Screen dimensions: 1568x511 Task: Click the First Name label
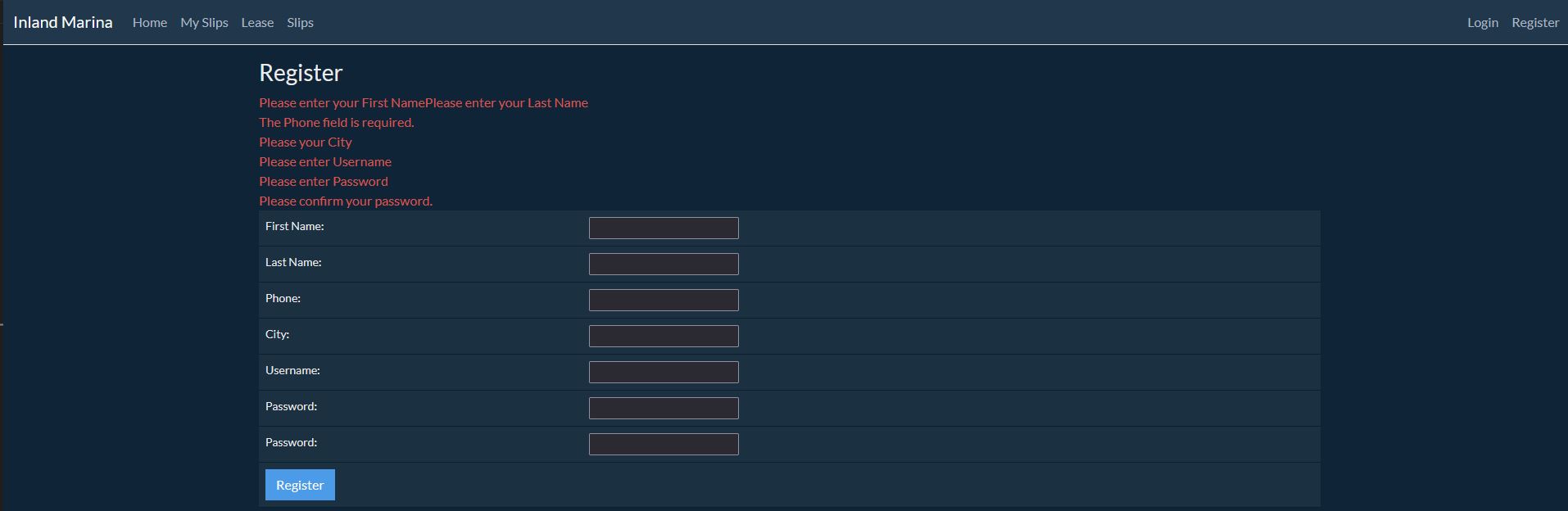coord(294,226)
